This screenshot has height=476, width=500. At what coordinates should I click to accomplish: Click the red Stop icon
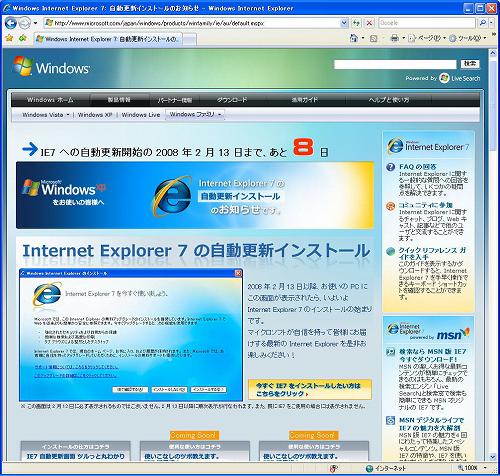(x=369, y=23)
